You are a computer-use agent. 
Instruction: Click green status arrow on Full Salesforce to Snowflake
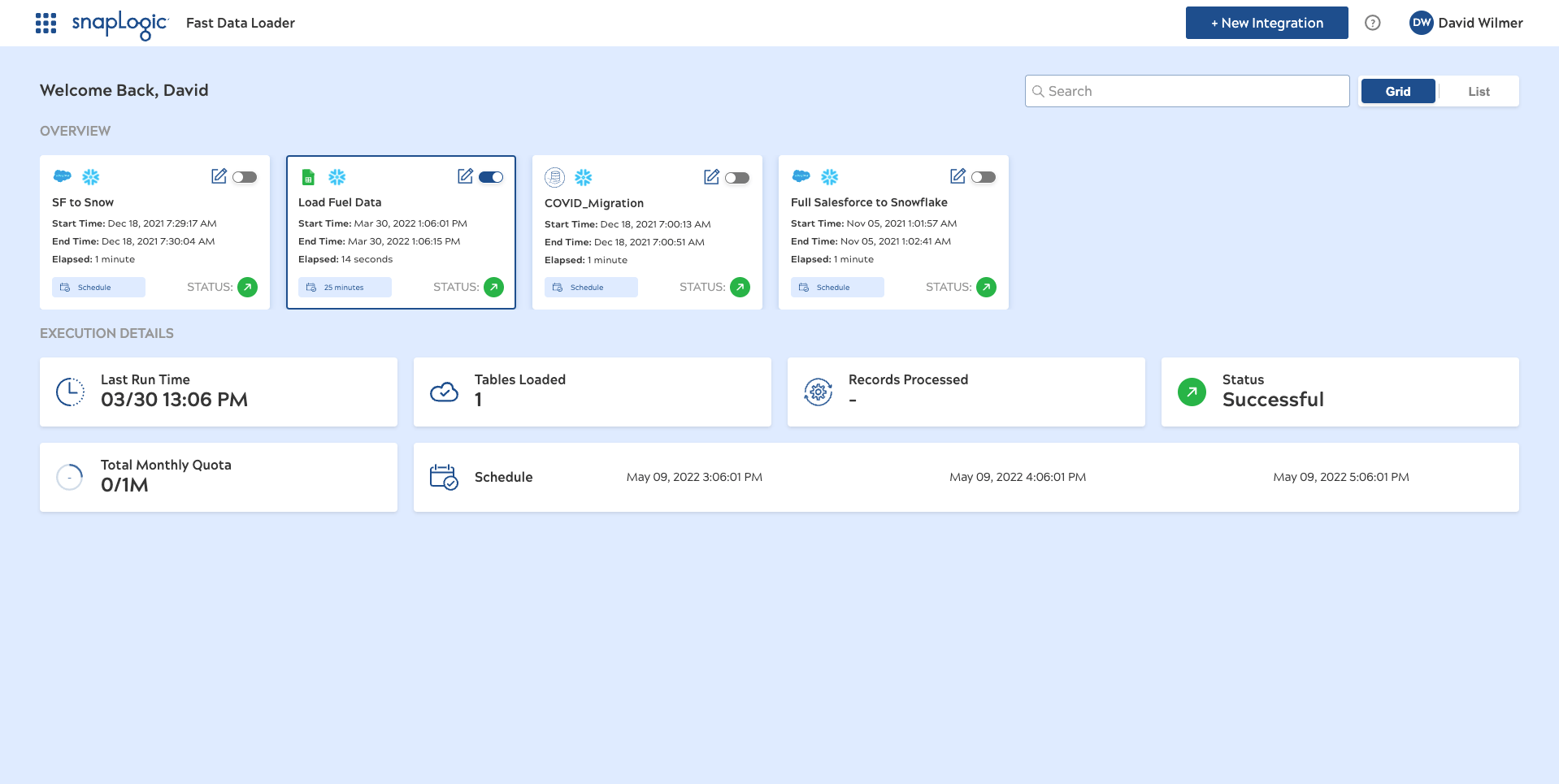[986, 287]
